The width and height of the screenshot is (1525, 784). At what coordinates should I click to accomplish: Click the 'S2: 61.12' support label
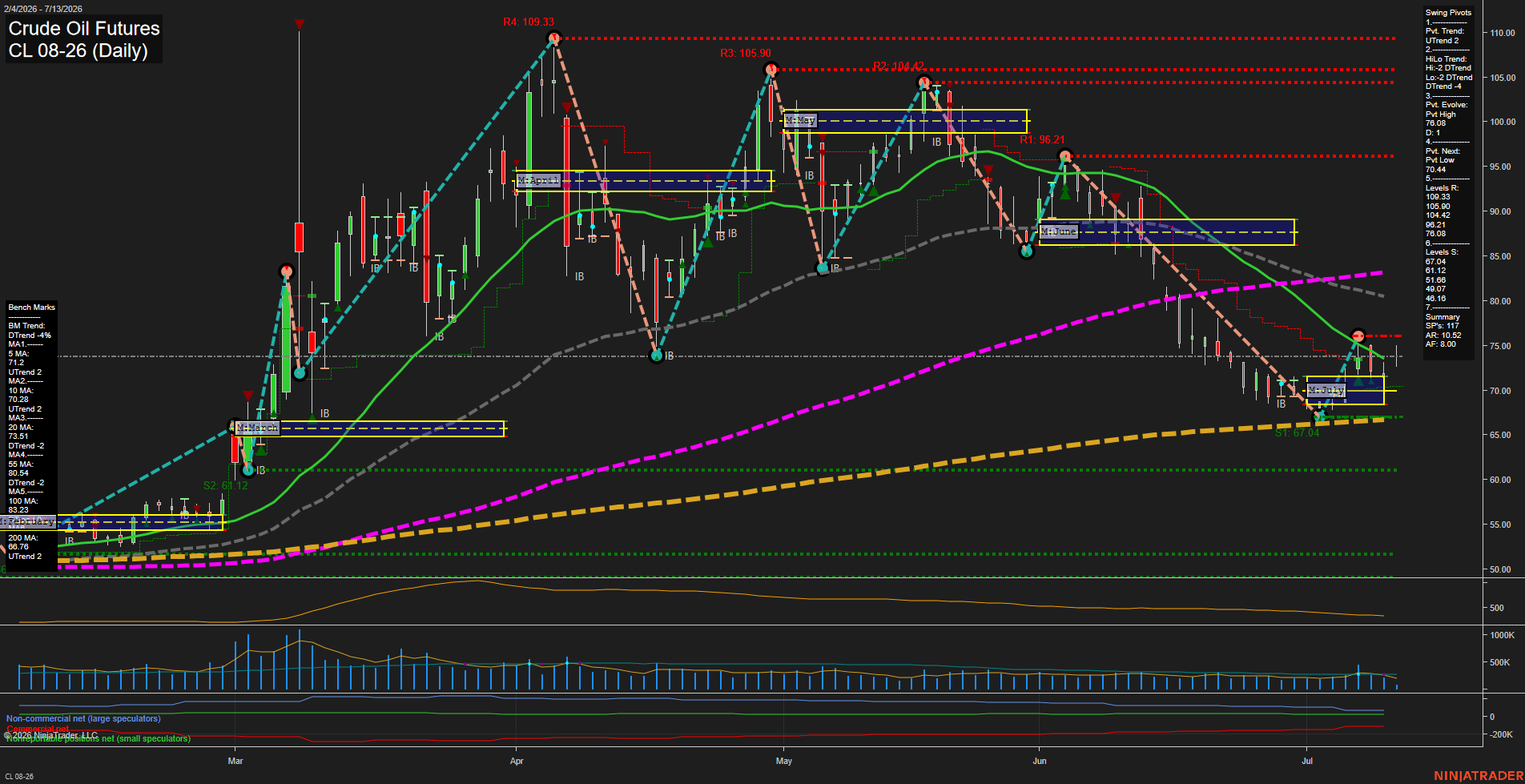coord(225,485)
